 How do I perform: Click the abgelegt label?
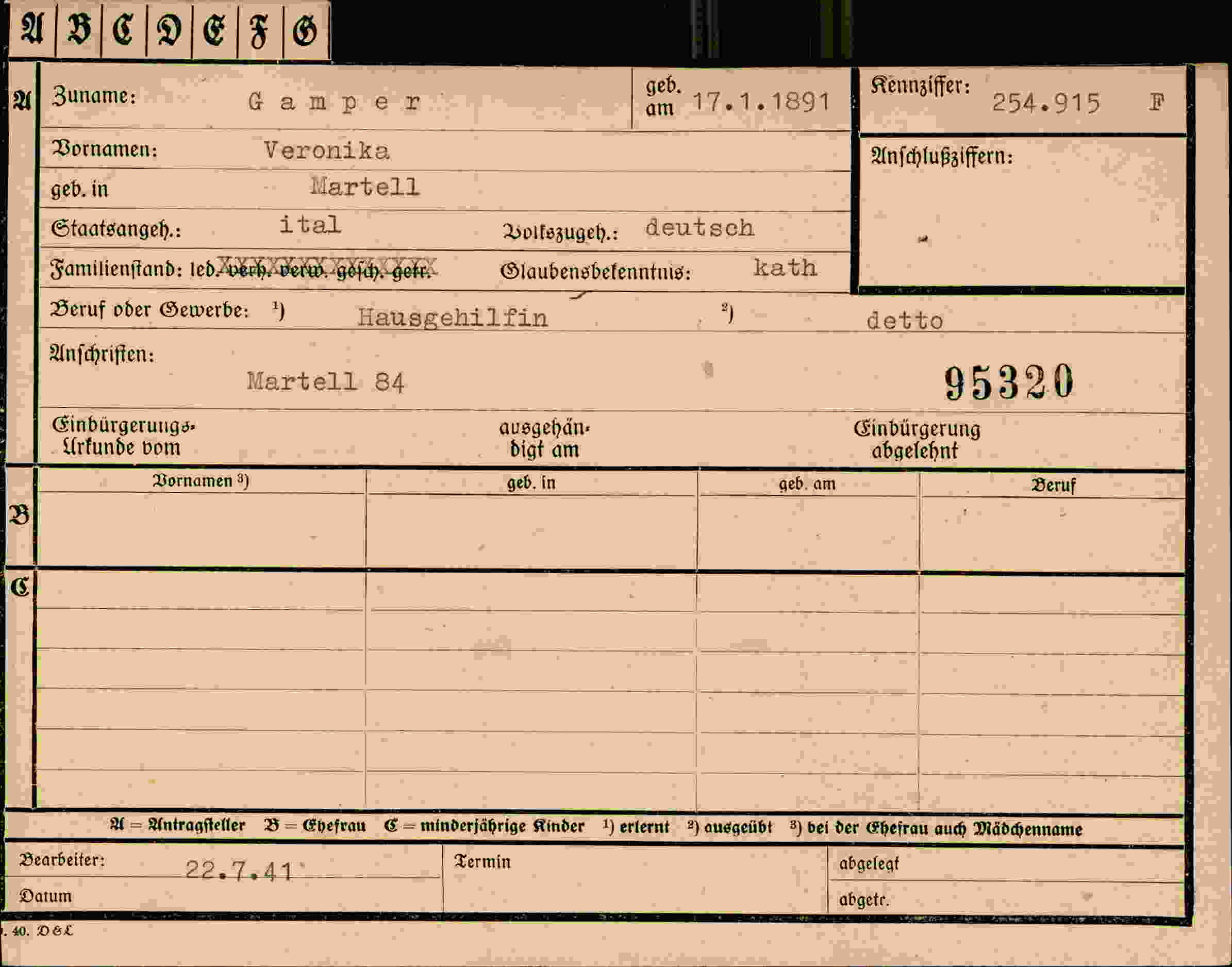coord(869,864)
